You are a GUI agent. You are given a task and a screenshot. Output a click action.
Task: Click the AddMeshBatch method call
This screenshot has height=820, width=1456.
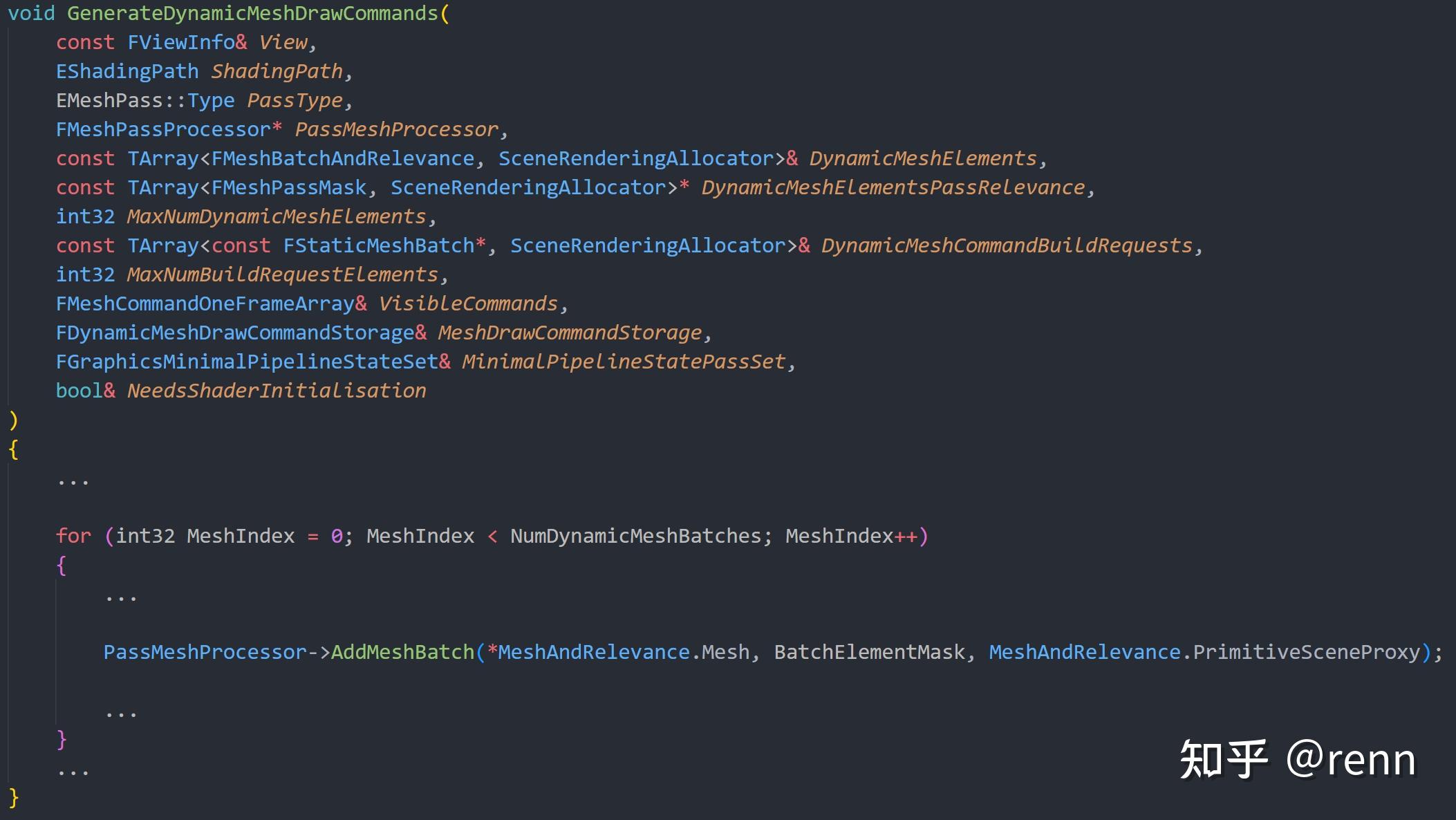pos(402,652)
